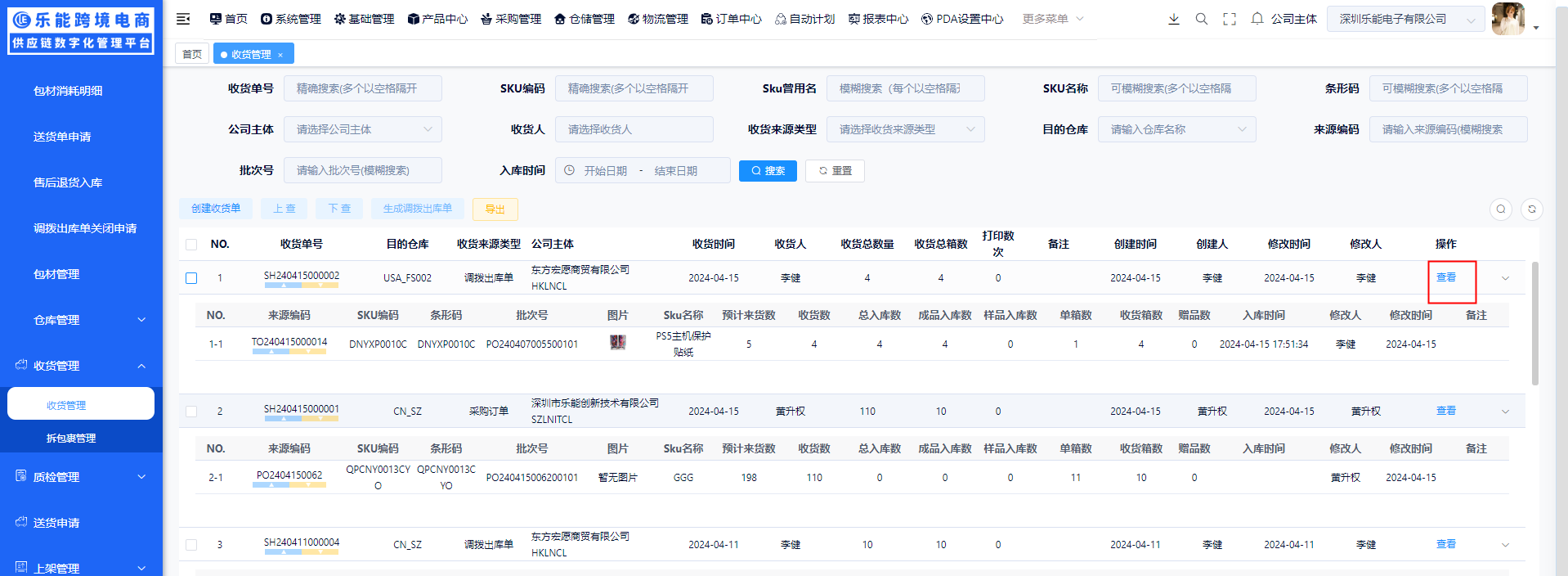Toggle fullscreen mode icon

tap(1229, 19)
